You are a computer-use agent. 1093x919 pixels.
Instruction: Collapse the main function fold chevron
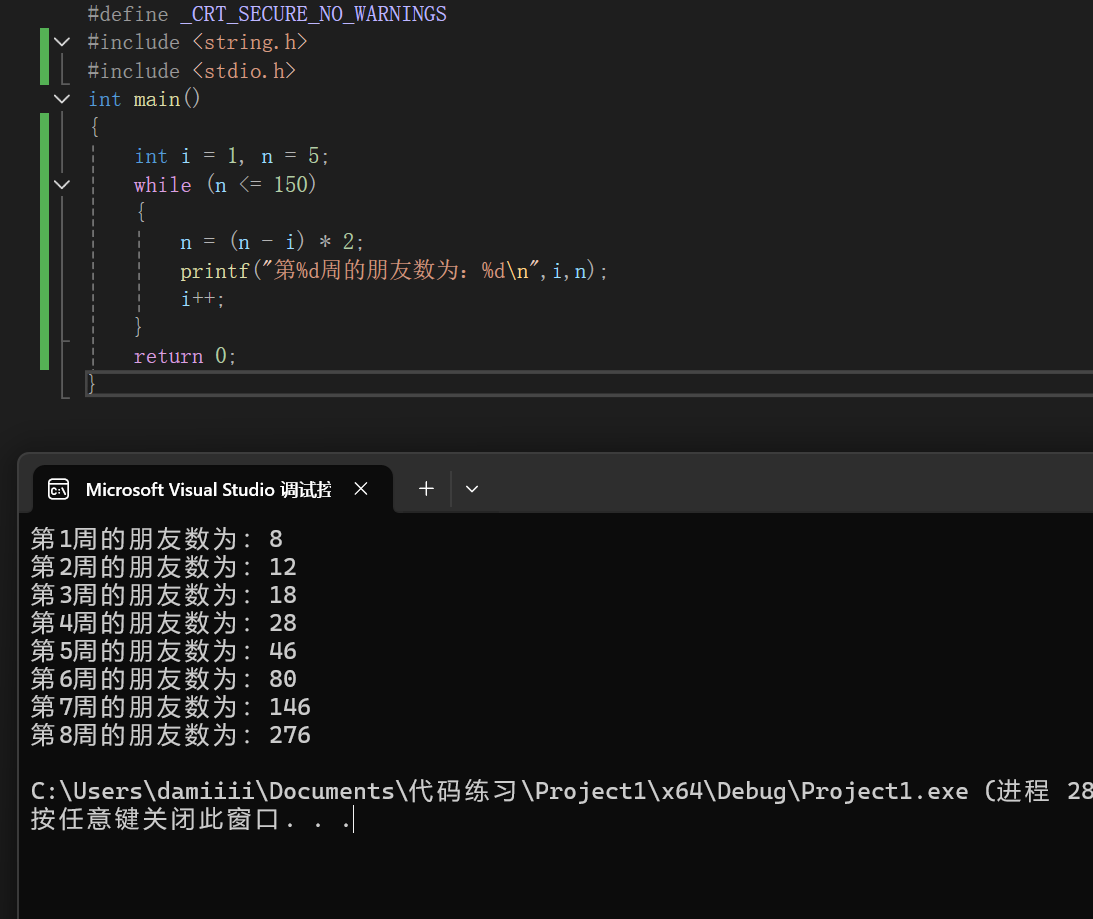62,99
